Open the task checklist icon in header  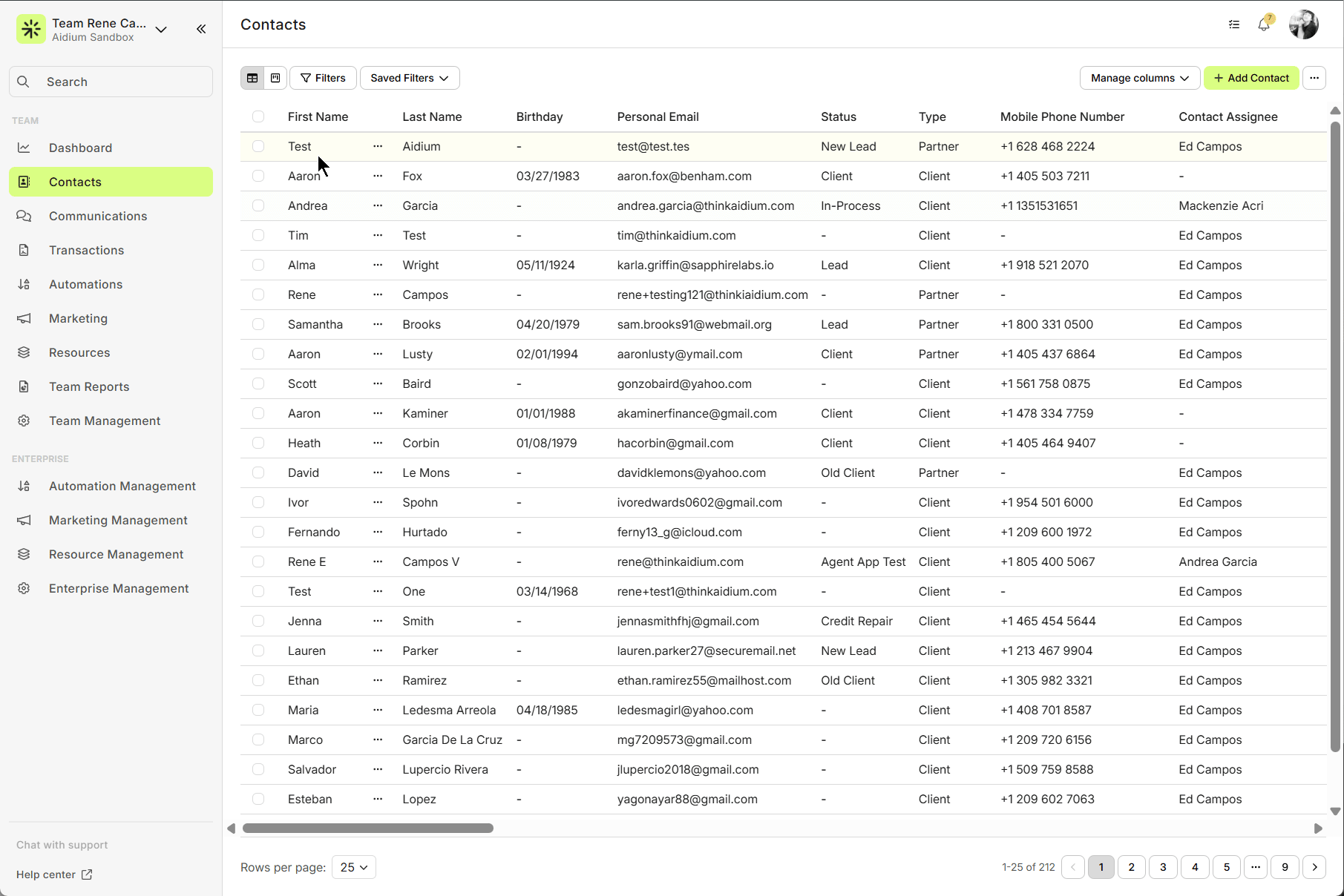(x=1234, y=24)
